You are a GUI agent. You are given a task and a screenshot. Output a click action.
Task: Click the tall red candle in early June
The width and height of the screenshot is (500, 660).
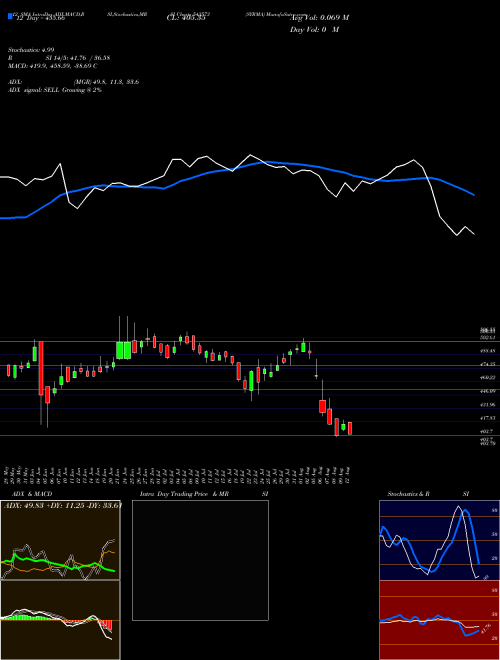[x=41, y=368]
